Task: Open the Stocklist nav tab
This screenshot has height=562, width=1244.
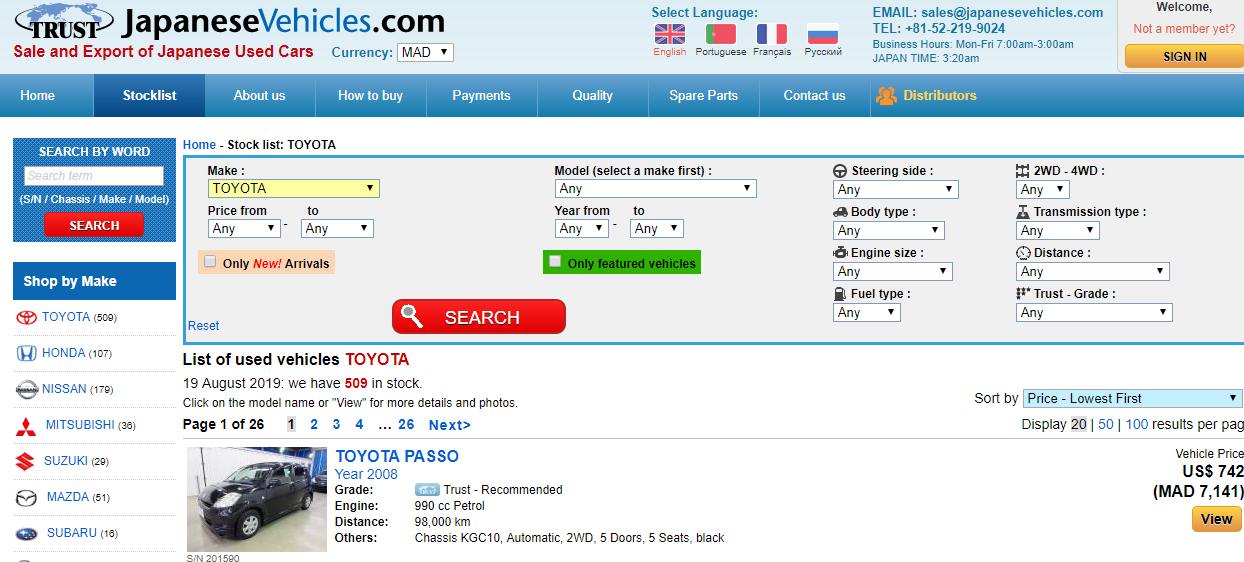Action: pyautogui.click(x=150, y=96)
